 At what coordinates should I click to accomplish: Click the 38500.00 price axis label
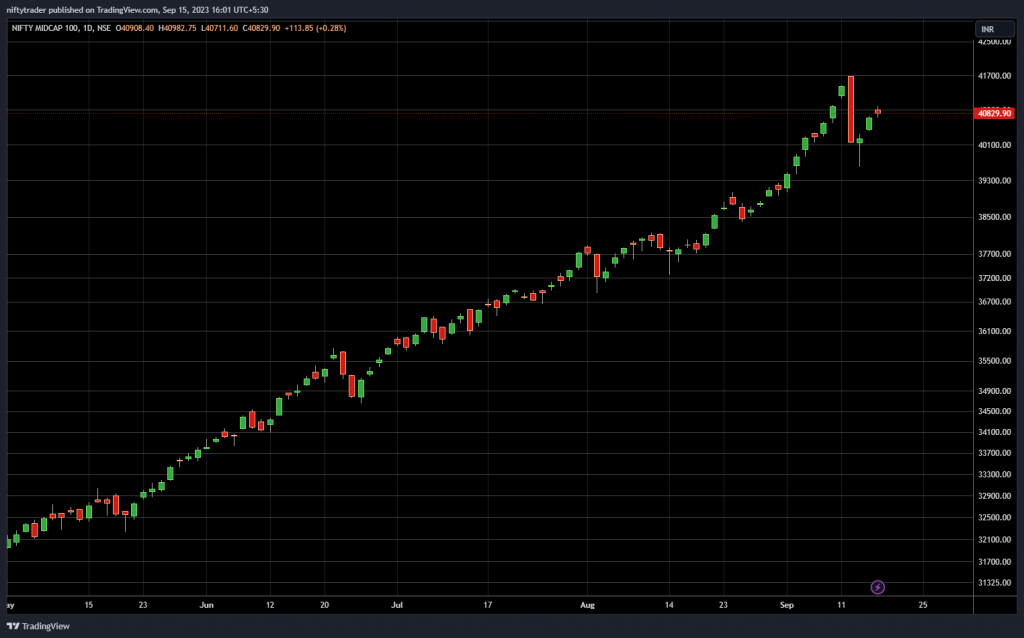click(994, 217)
